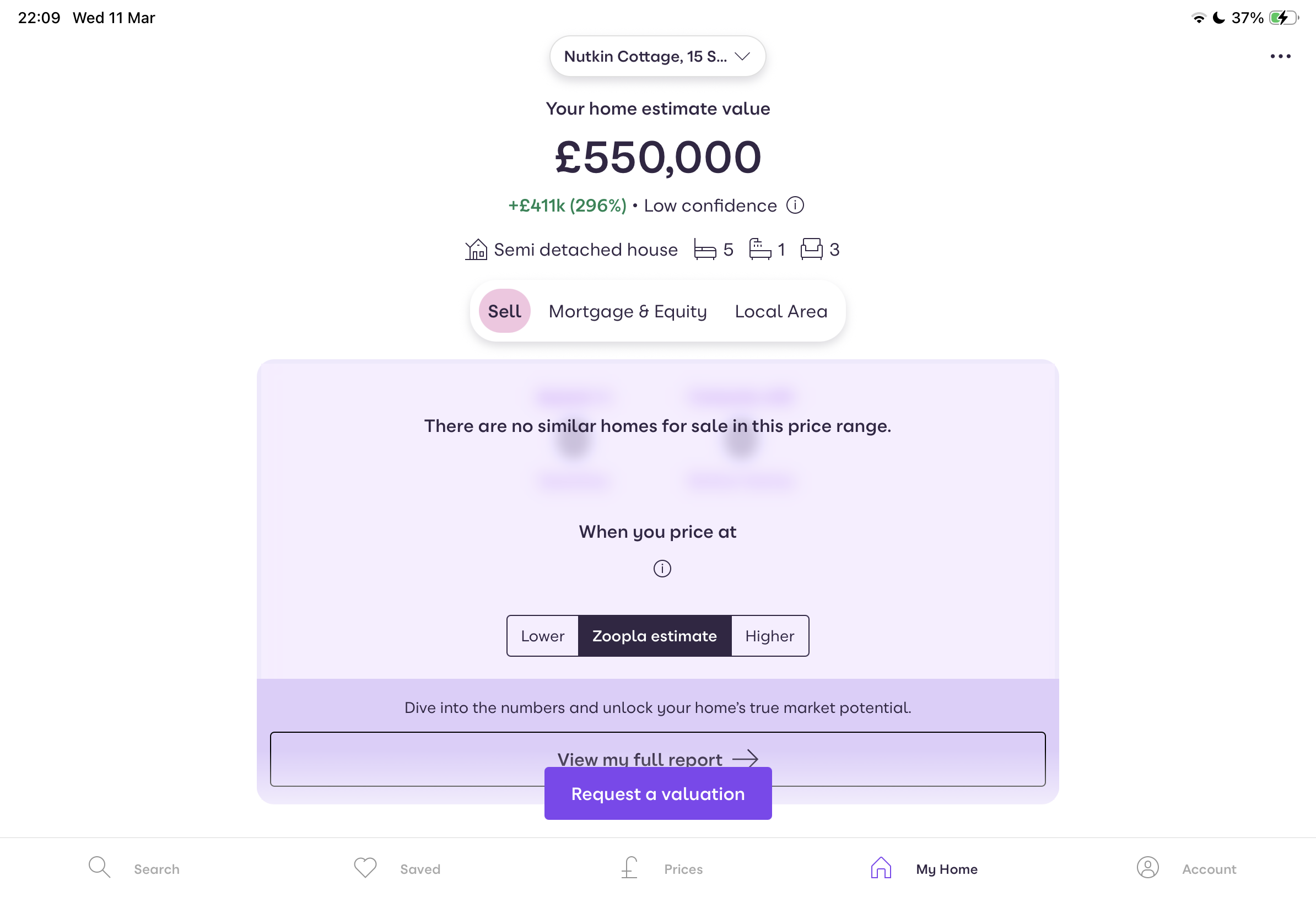Open View my full report link
1316x919 pixels.
658,758
